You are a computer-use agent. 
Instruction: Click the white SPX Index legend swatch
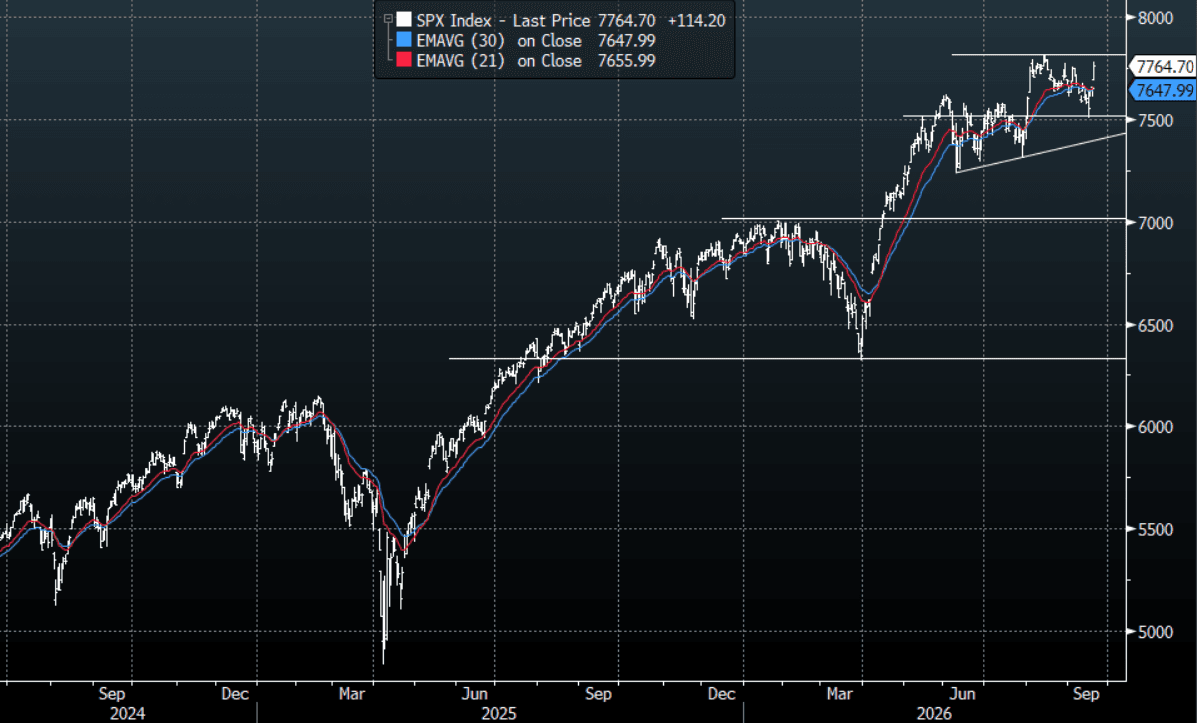[x=404, y=20]
